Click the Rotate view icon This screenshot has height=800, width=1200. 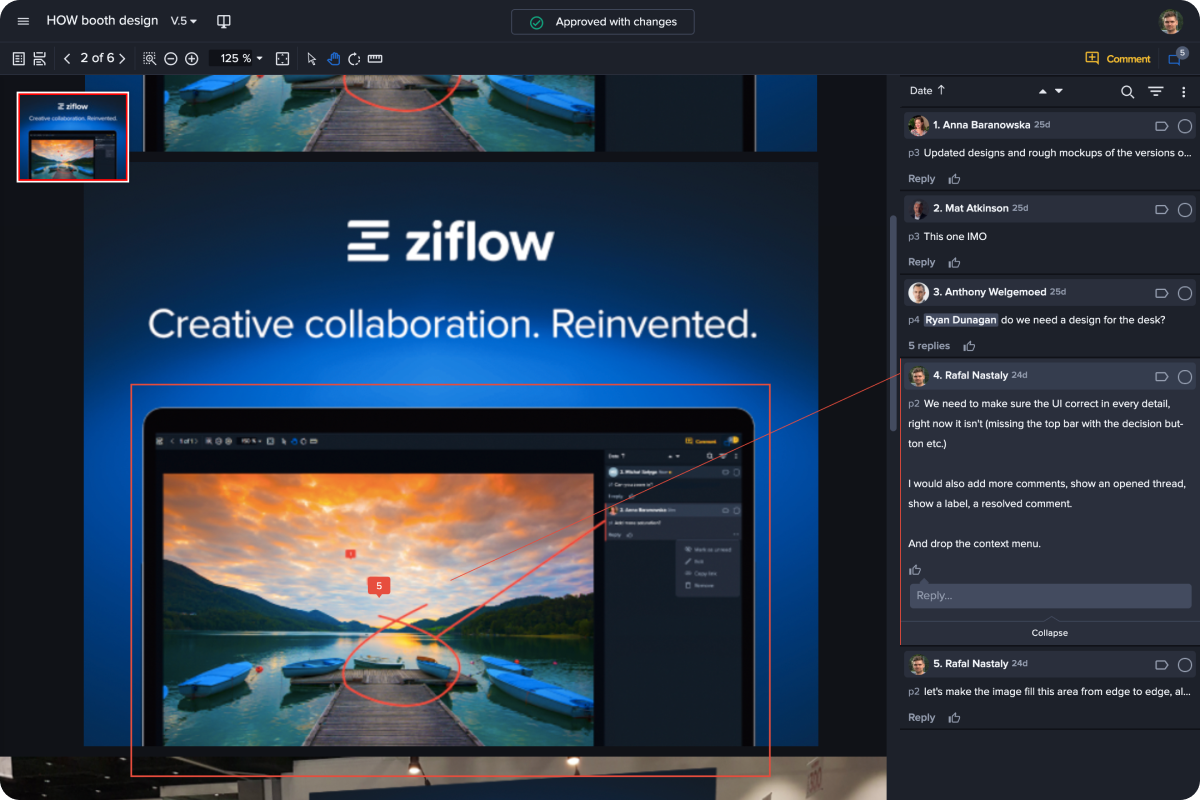coord(353,58)
